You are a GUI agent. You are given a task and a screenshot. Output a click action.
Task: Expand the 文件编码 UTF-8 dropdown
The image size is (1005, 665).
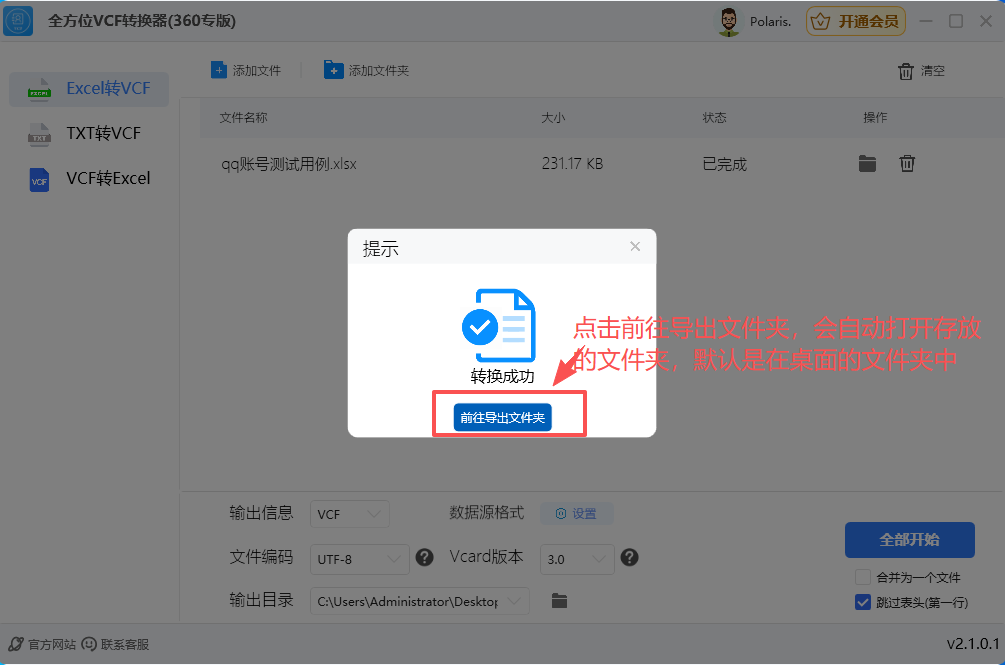[x=359, y=559]
